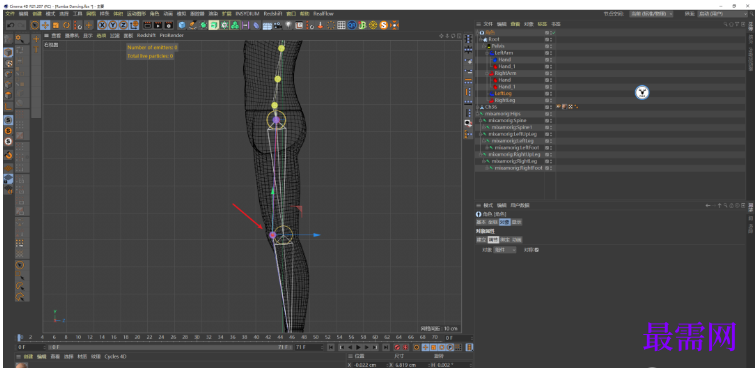Switch the coordinate system button

click(x=134, y=25)
